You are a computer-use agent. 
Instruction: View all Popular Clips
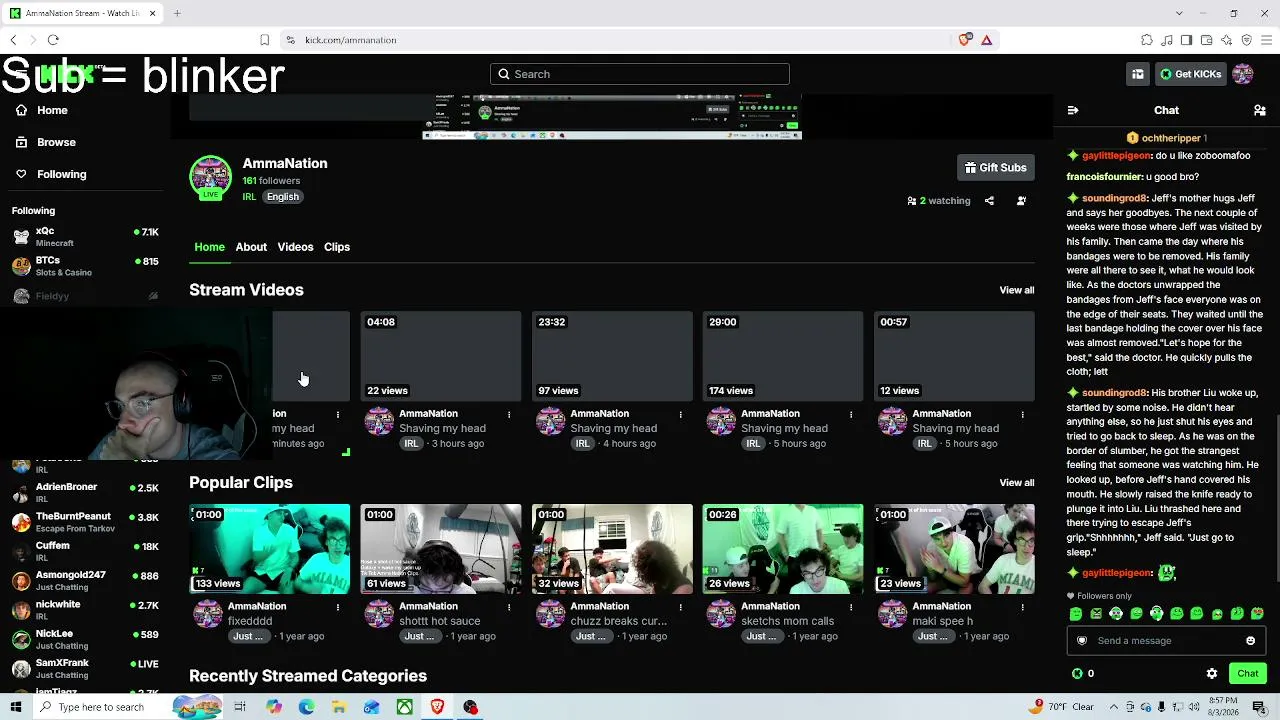coord(1017,483)
